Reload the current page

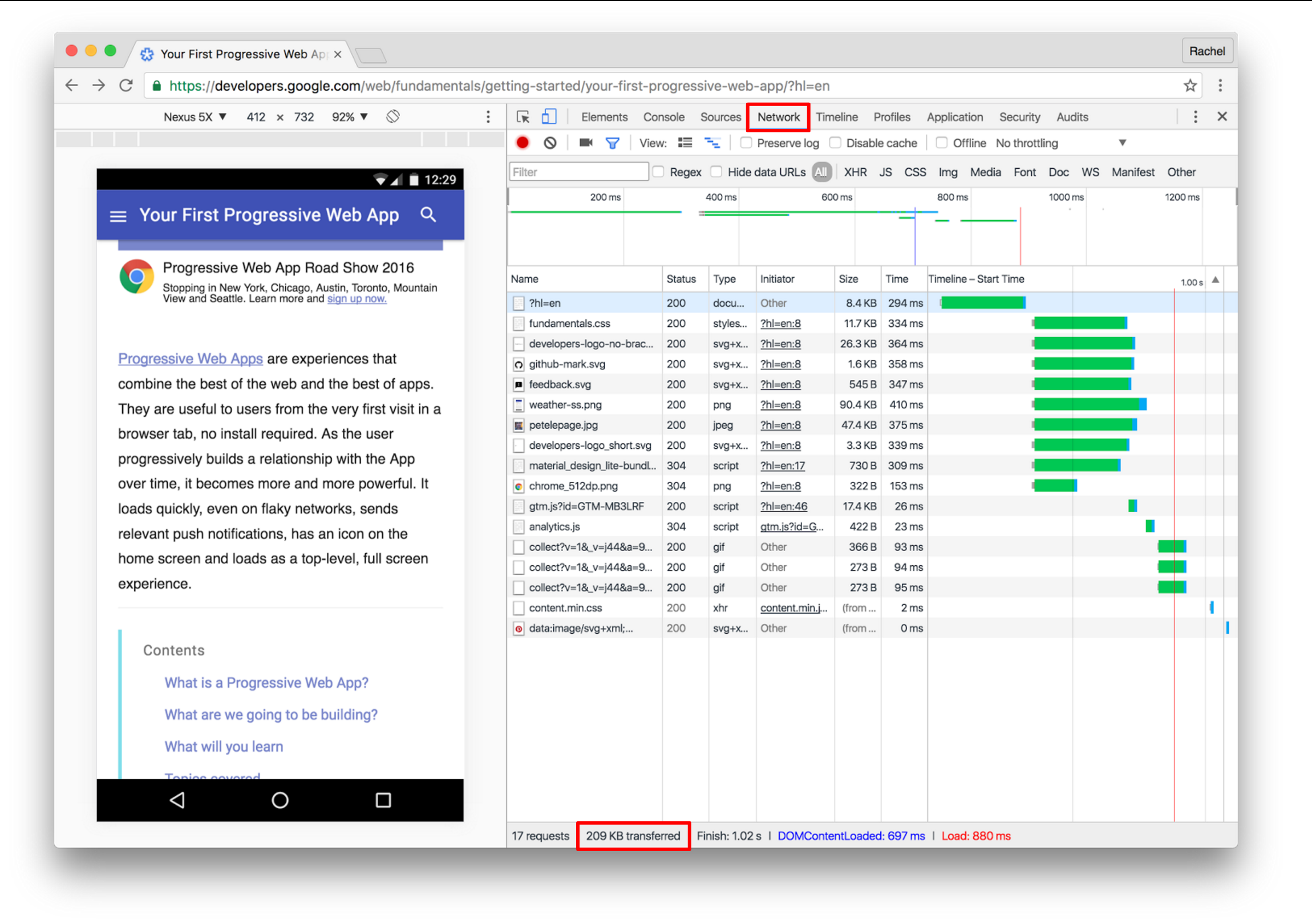point(126,86)
